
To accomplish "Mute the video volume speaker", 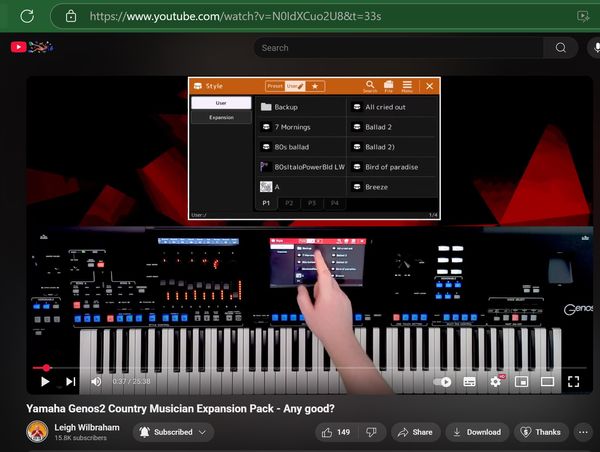I will coord(96,382).
